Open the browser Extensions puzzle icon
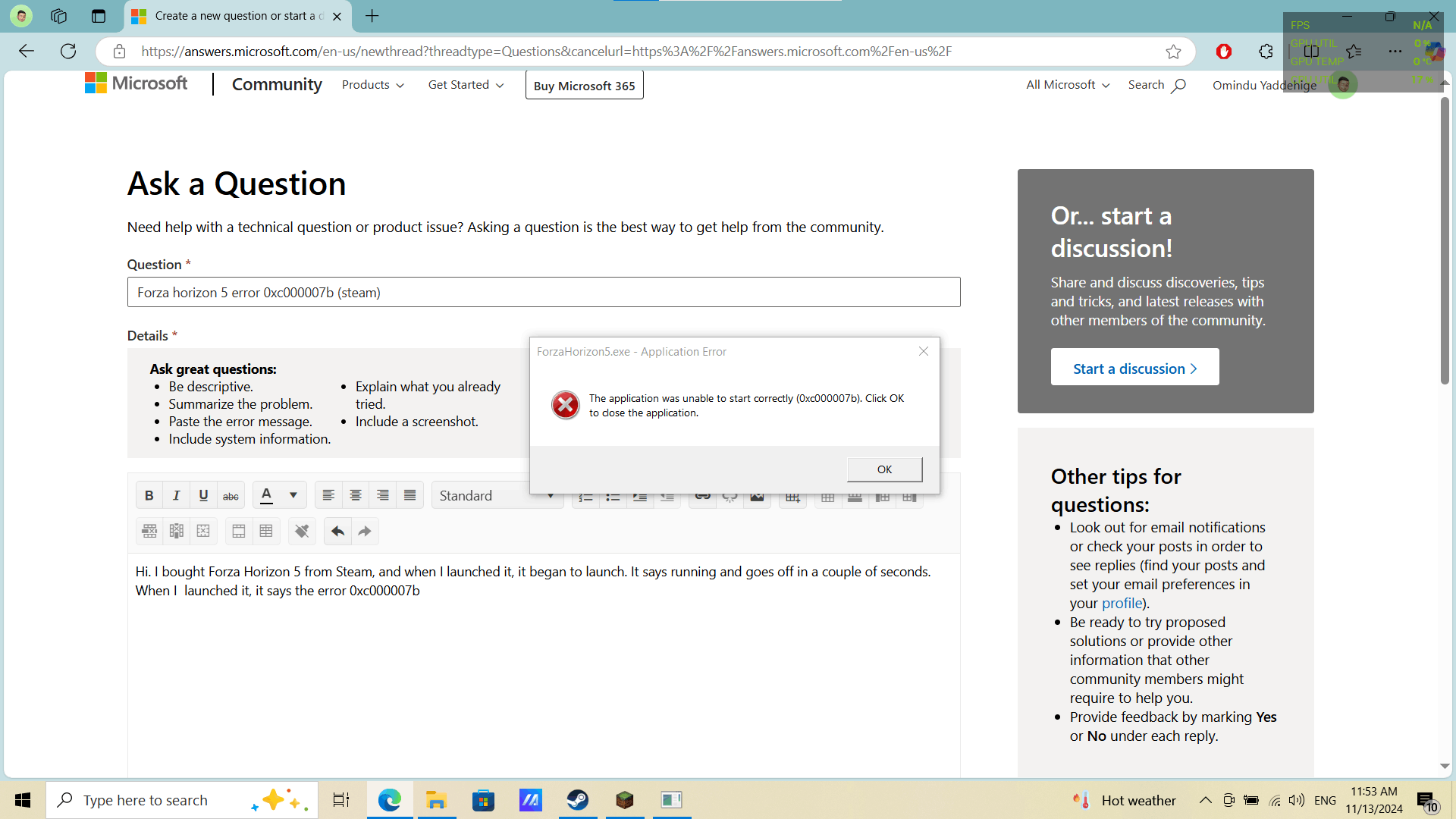 point(1266,51)
